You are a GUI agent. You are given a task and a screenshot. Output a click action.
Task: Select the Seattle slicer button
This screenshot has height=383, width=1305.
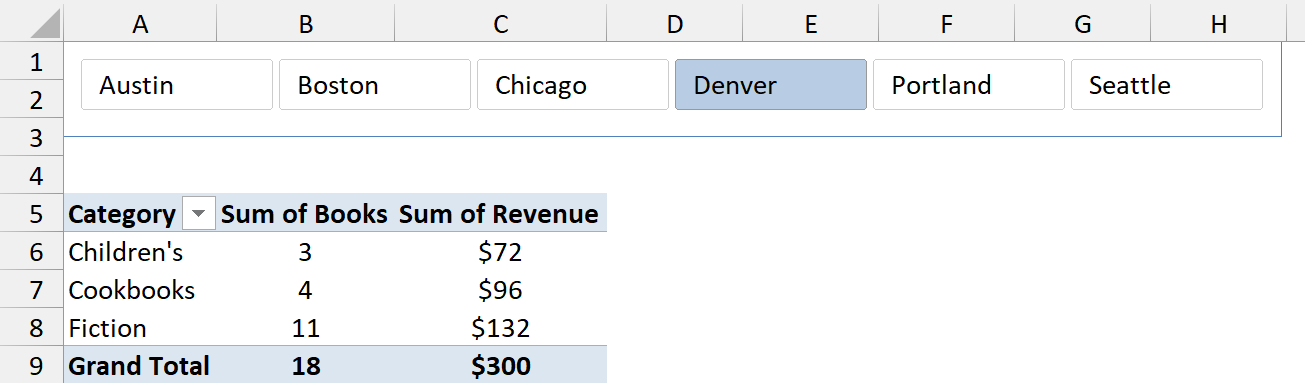1167,85
